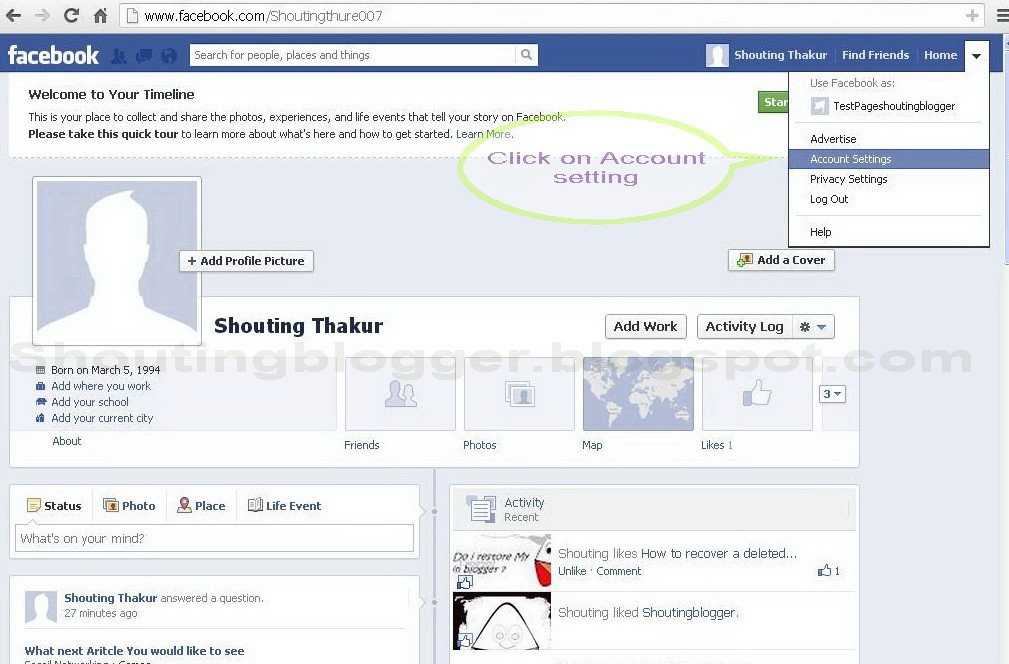Click Unlike on the recovered post

(x=572, y=571)
